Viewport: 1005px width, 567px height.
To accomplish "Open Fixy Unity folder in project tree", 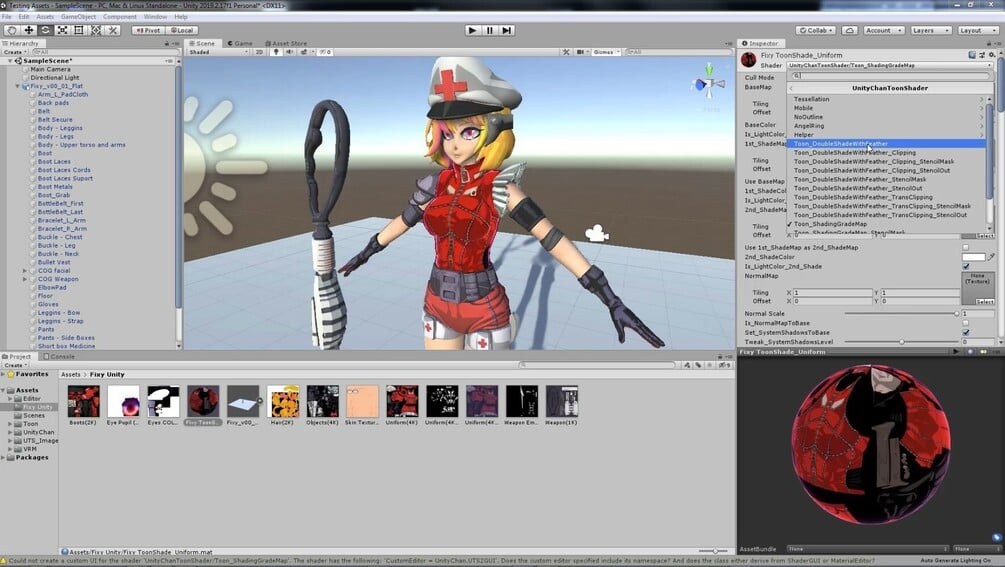I will (x=38, y=407).
